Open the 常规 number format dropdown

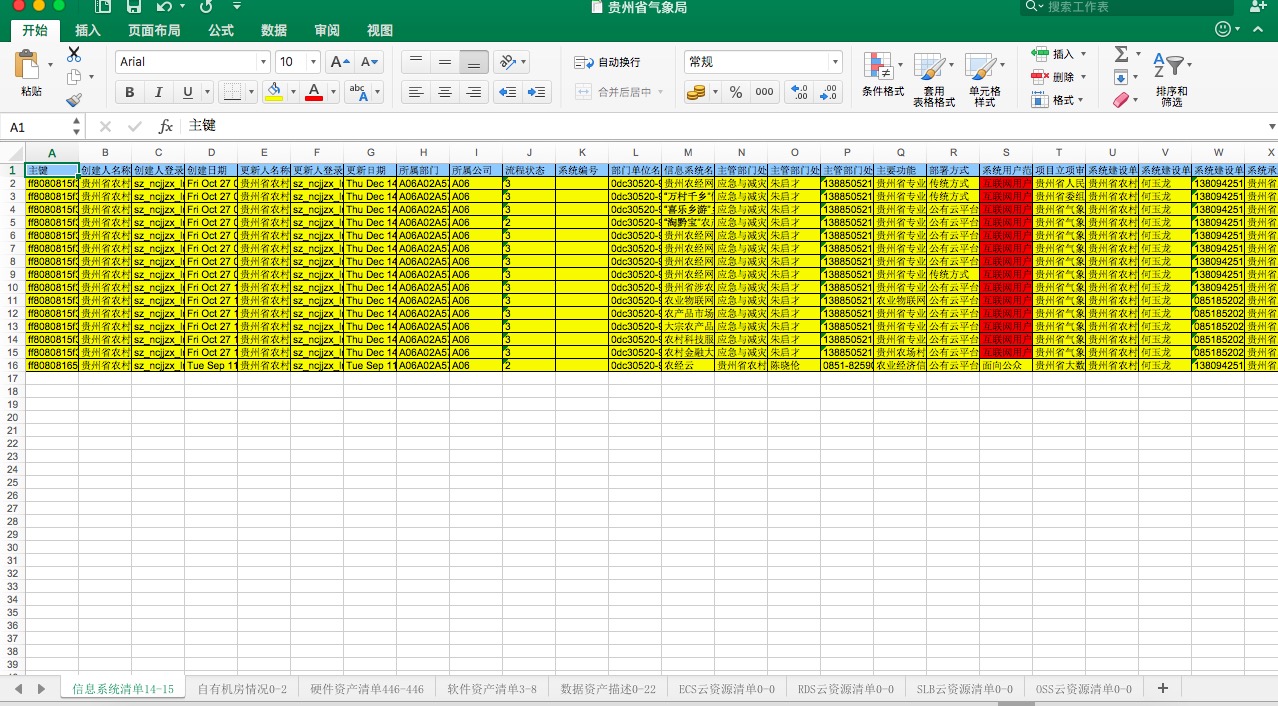836,61
